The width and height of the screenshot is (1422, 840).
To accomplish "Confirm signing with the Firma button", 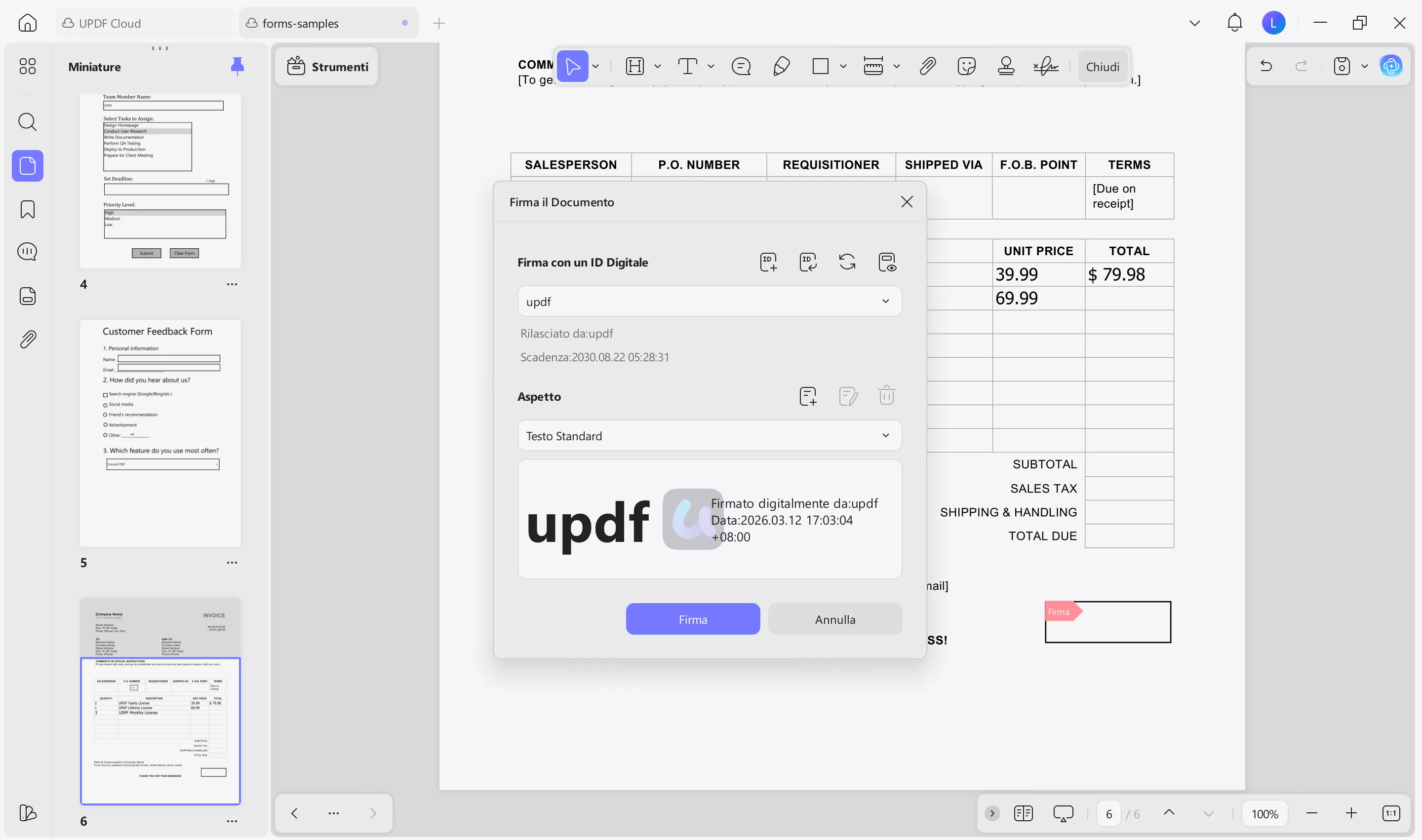I will tap(692, 619).
